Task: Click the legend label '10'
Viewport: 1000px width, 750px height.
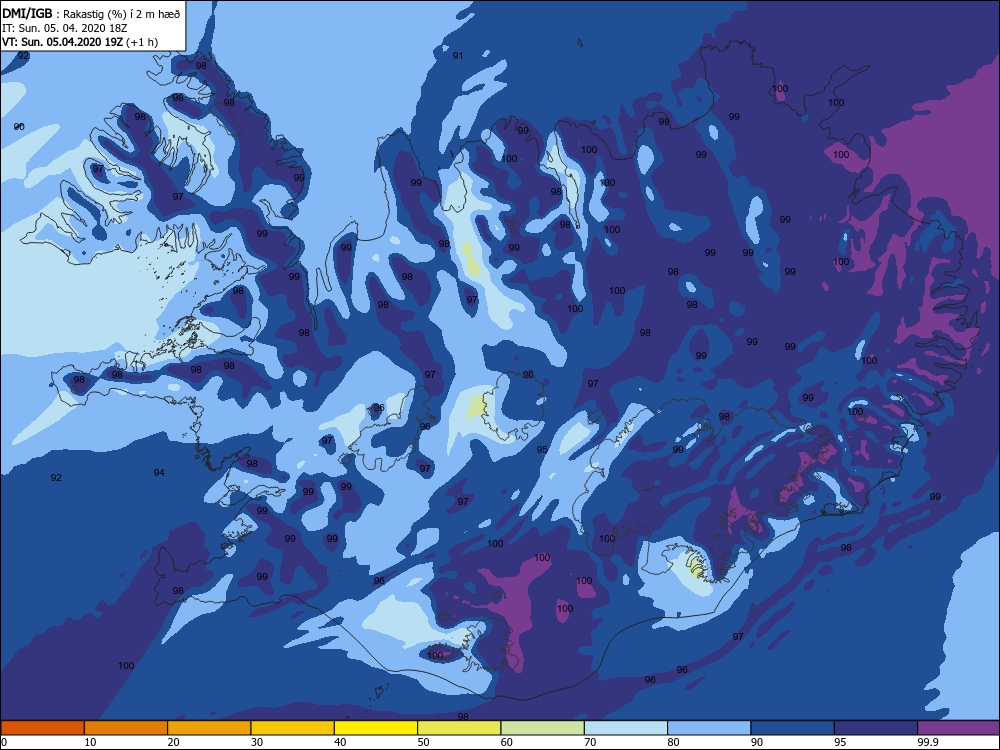Action: coord(90,742)
